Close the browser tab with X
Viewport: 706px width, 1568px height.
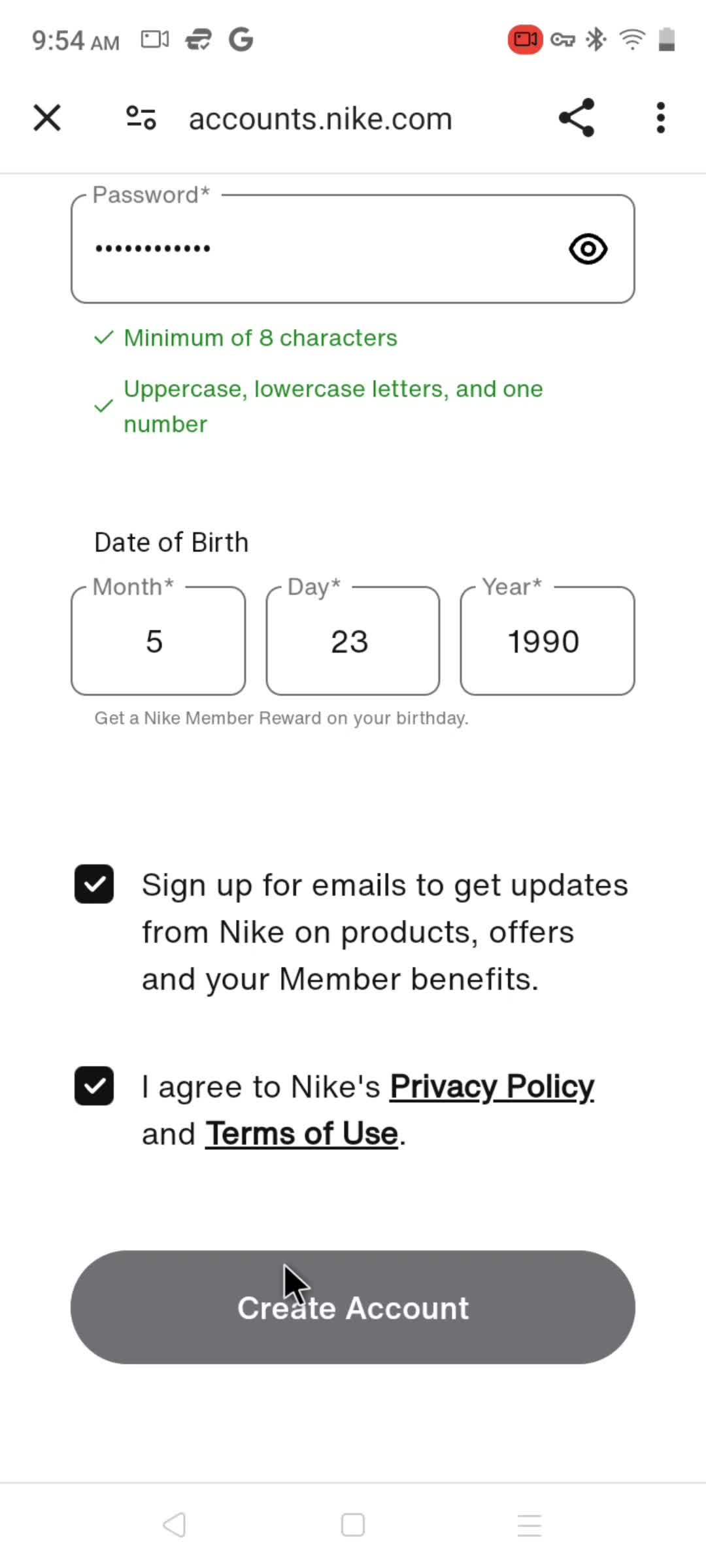point(47,118)
